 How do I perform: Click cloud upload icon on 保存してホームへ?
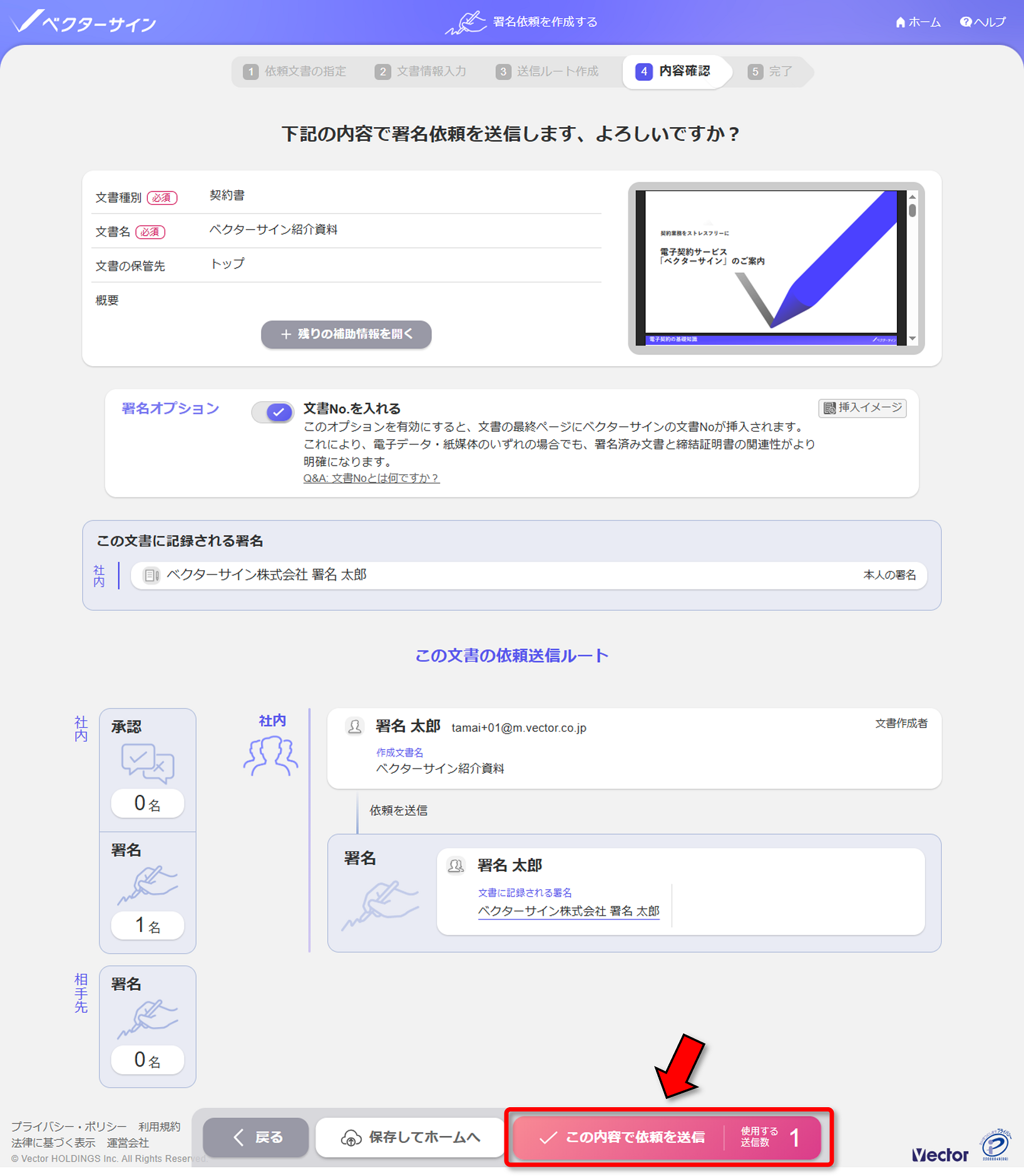tap(351, 1138)
